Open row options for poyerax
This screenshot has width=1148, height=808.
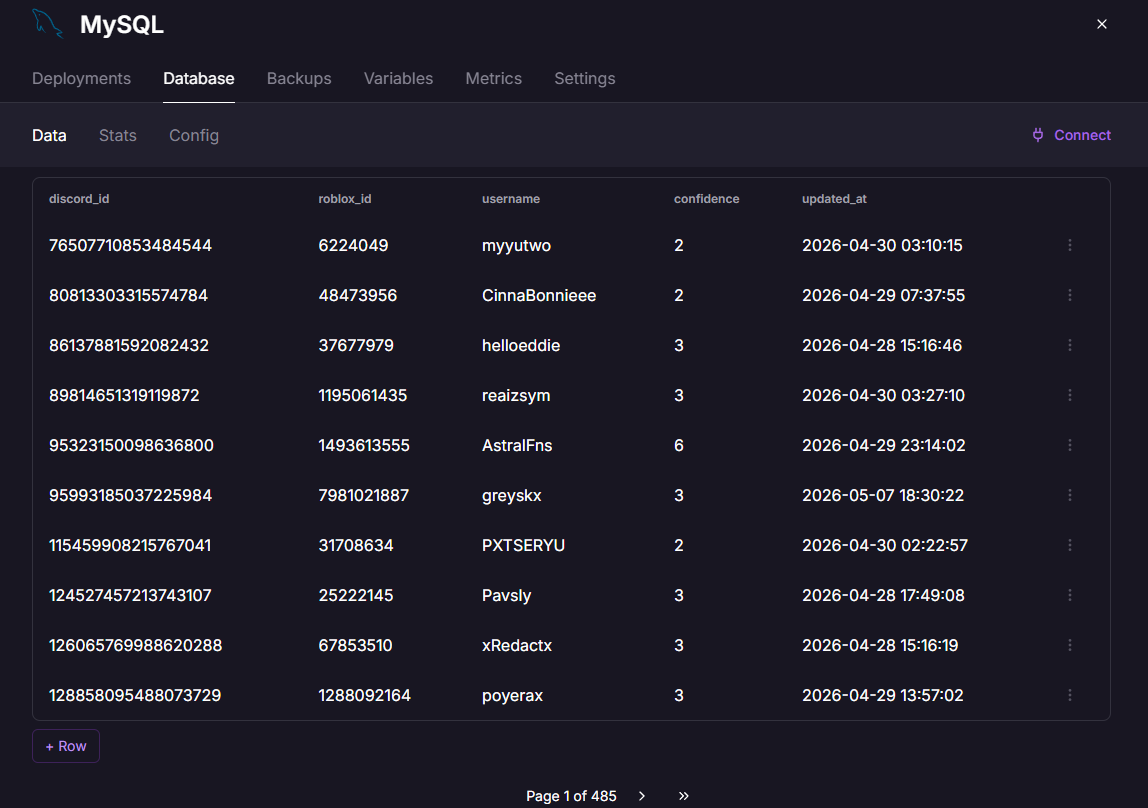[x=1070, y=695]
